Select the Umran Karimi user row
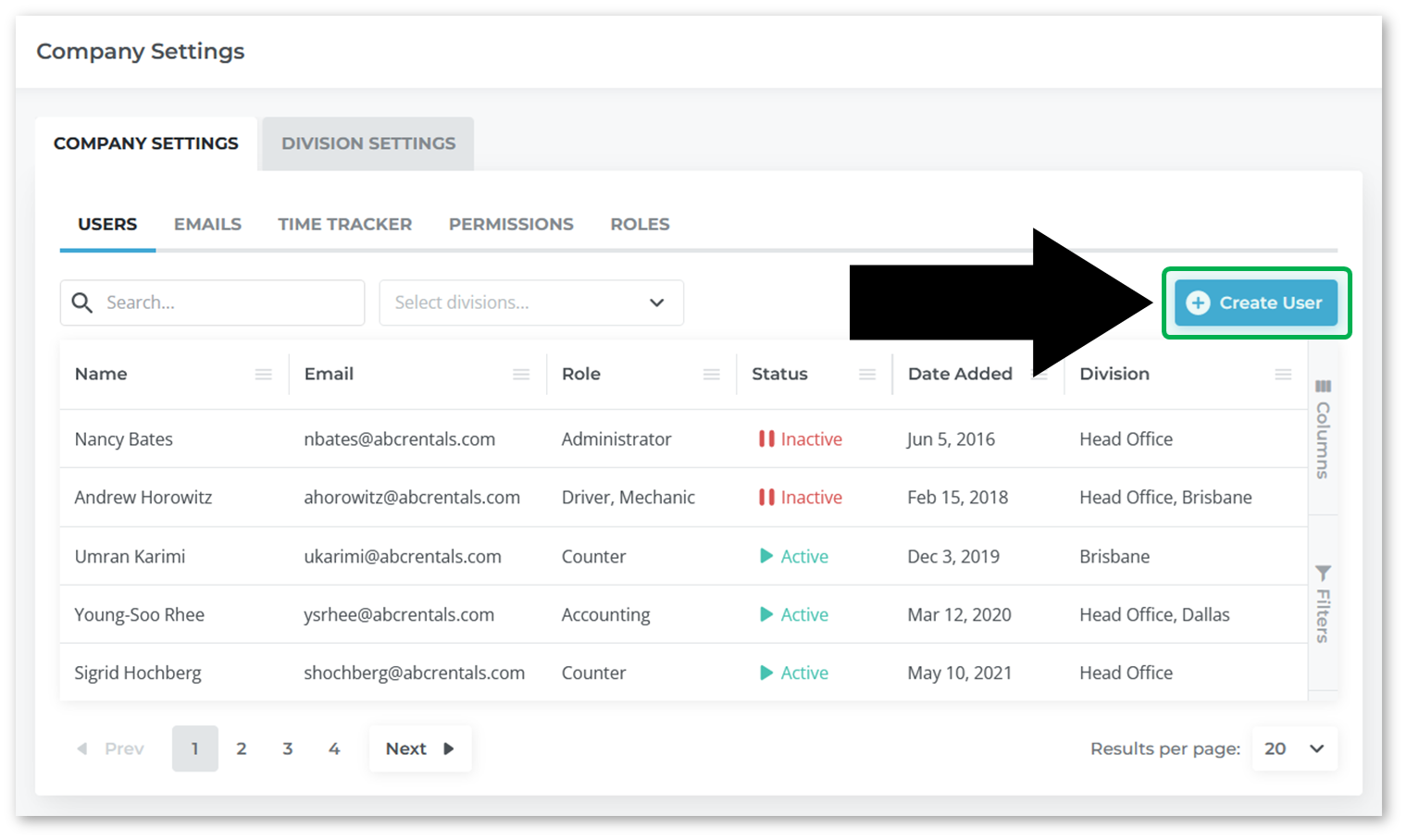Screen dimensions: 1406x840 coord(130,556)
